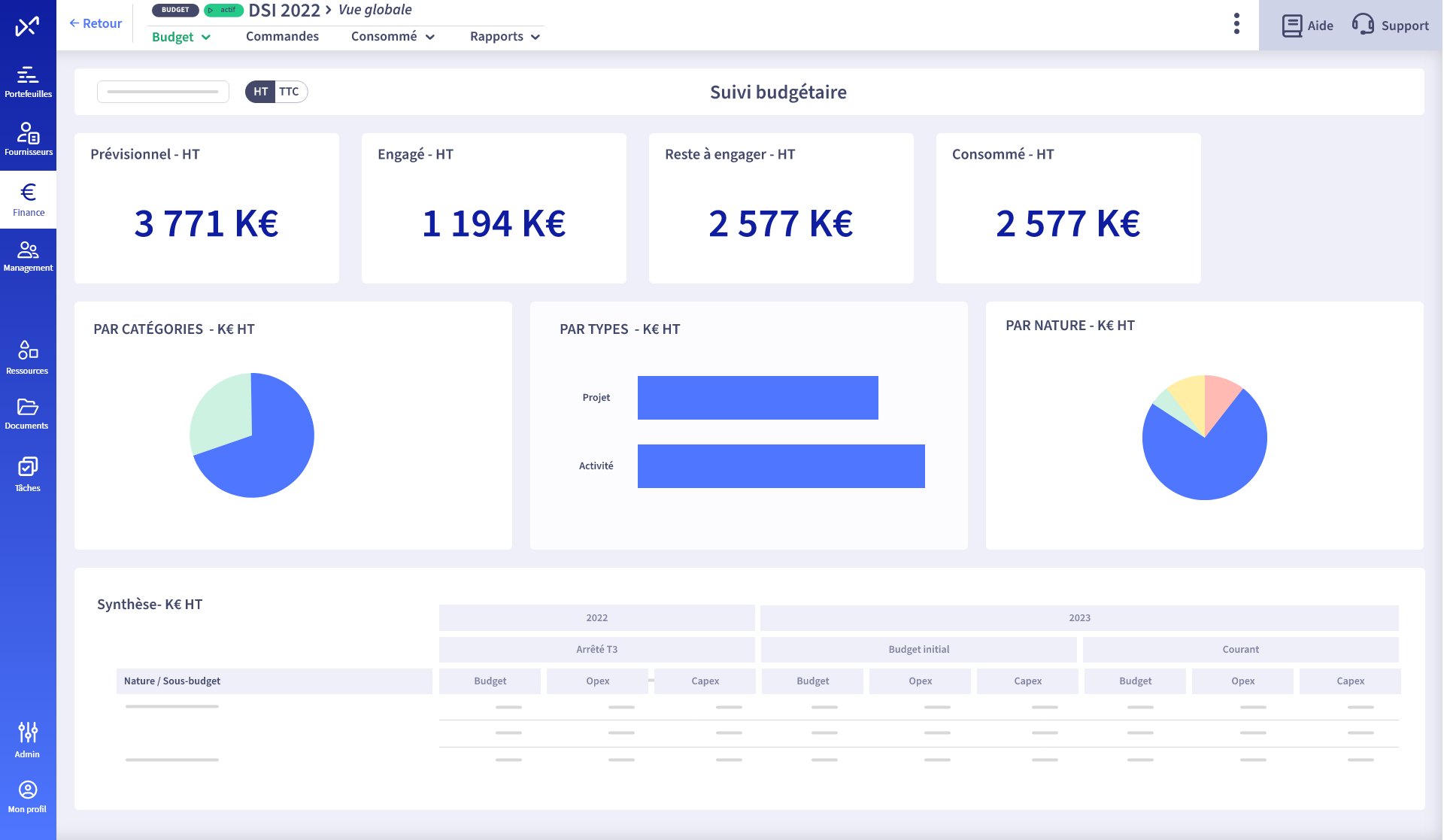The image size is (1444, 840).
Task: Select the Tâches sidebar icon
Action: tap(28, 472)
